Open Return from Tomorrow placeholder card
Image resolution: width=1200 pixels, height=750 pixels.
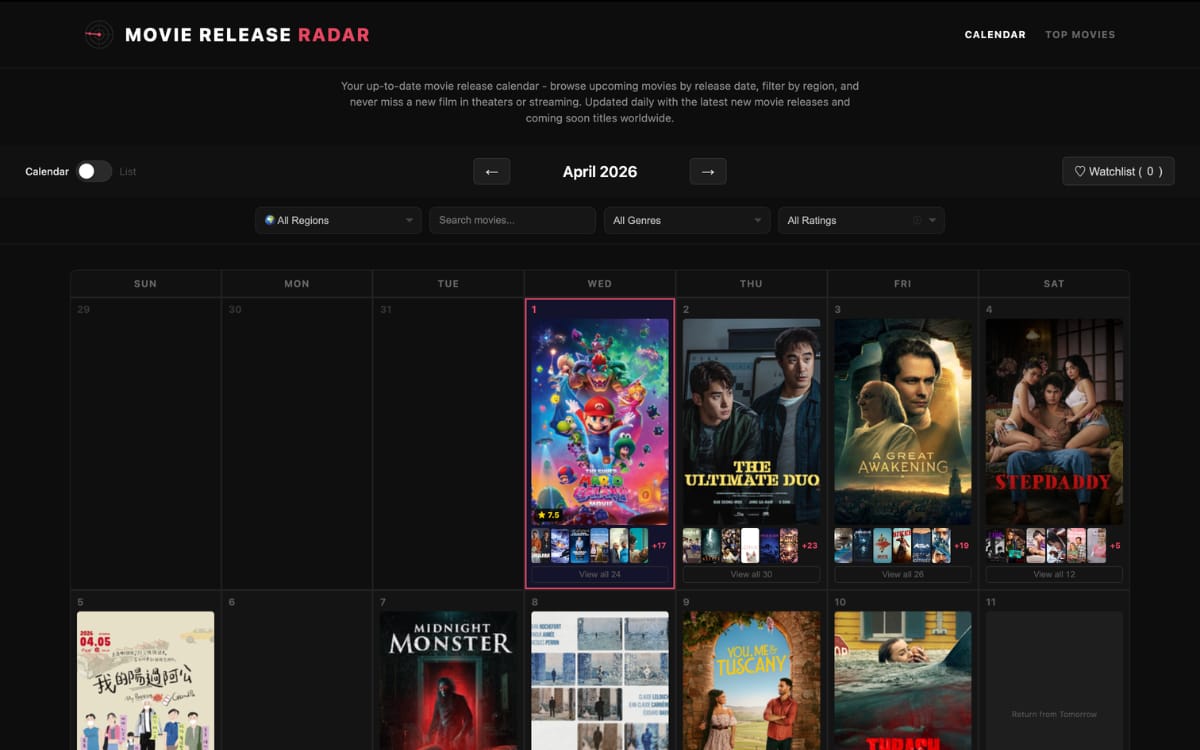coord(1054,681)
